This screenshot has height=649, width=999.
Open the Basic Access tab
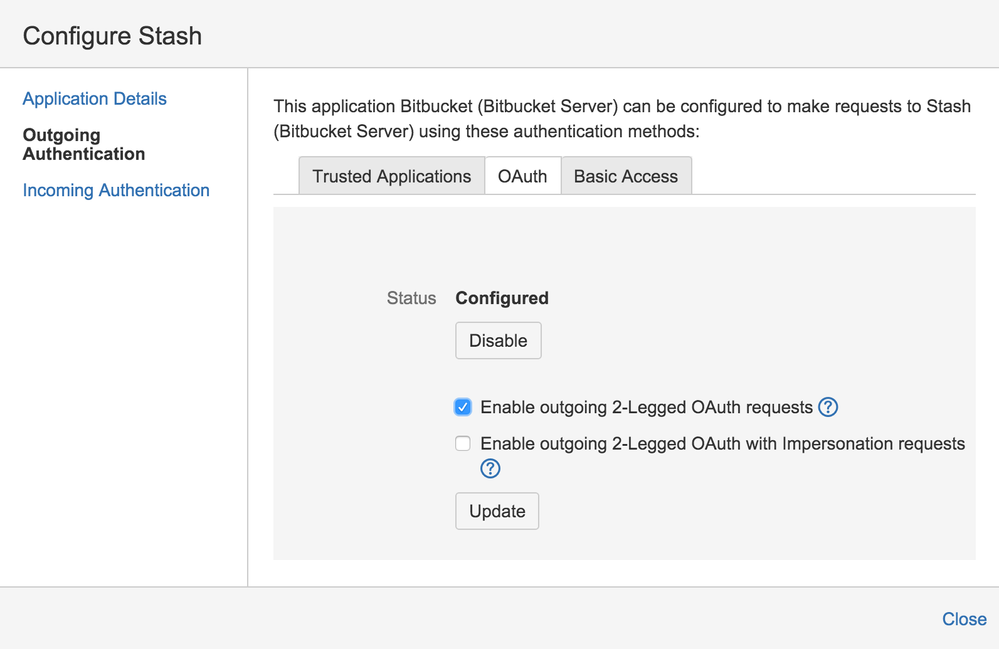pos(625,176)
